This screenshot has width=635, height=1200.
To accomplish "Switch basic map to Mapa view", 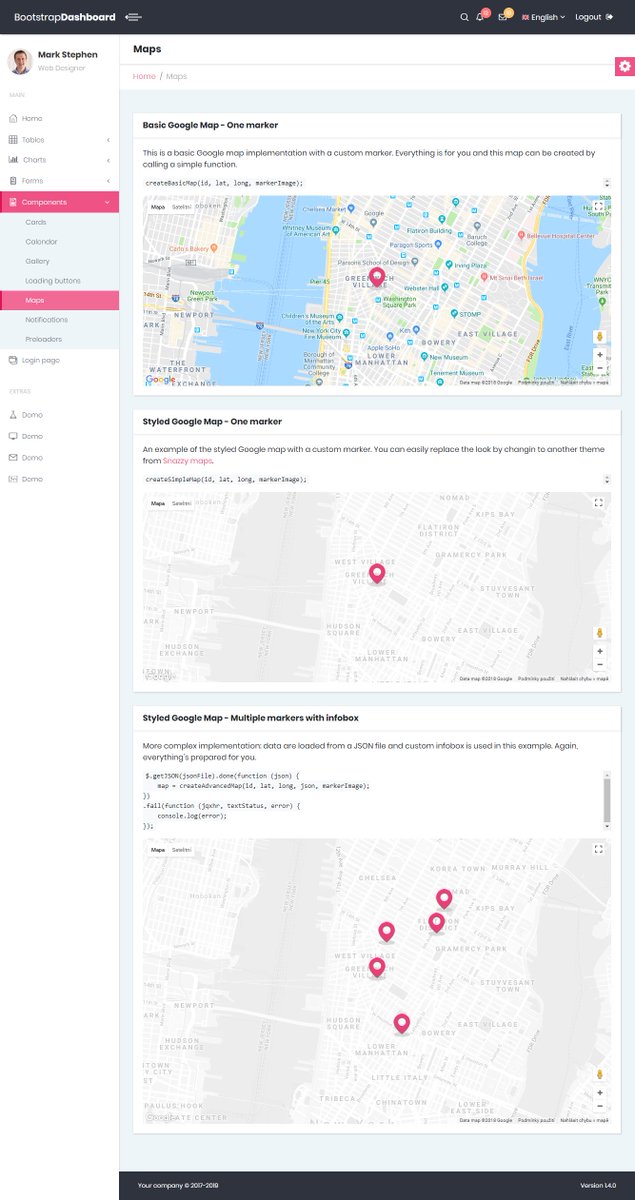I will (158, 206).
